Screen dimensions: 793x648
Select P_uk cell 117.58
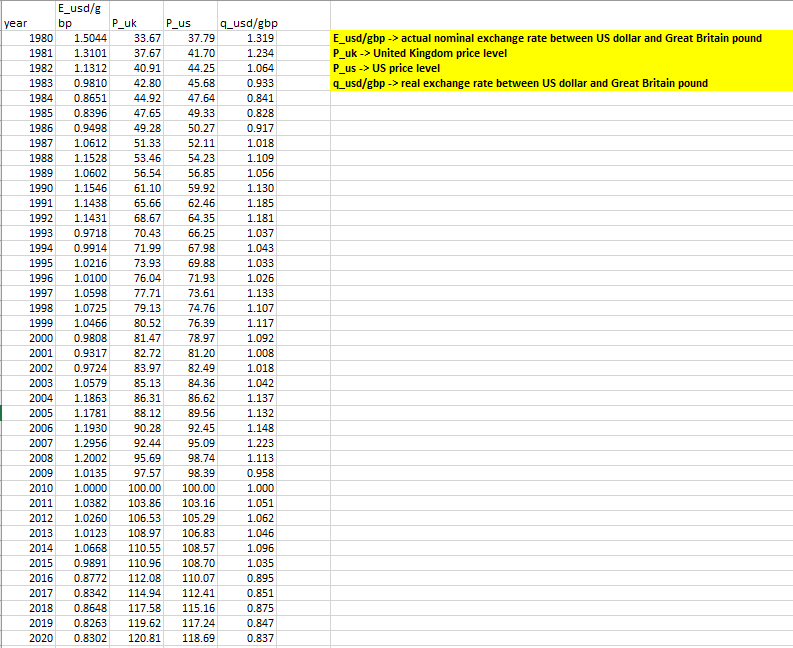(137, 608)
